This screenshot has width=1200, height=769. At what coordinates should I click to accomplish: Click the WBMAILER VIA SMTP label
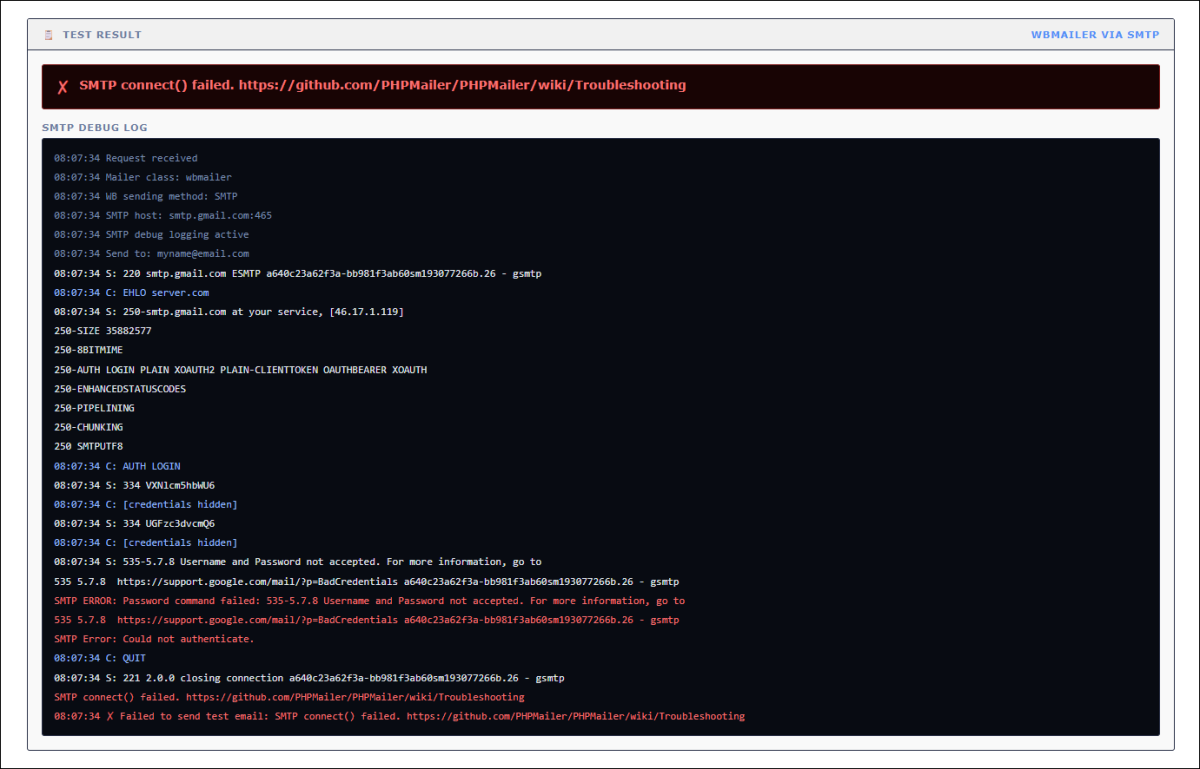(1095, 35)
